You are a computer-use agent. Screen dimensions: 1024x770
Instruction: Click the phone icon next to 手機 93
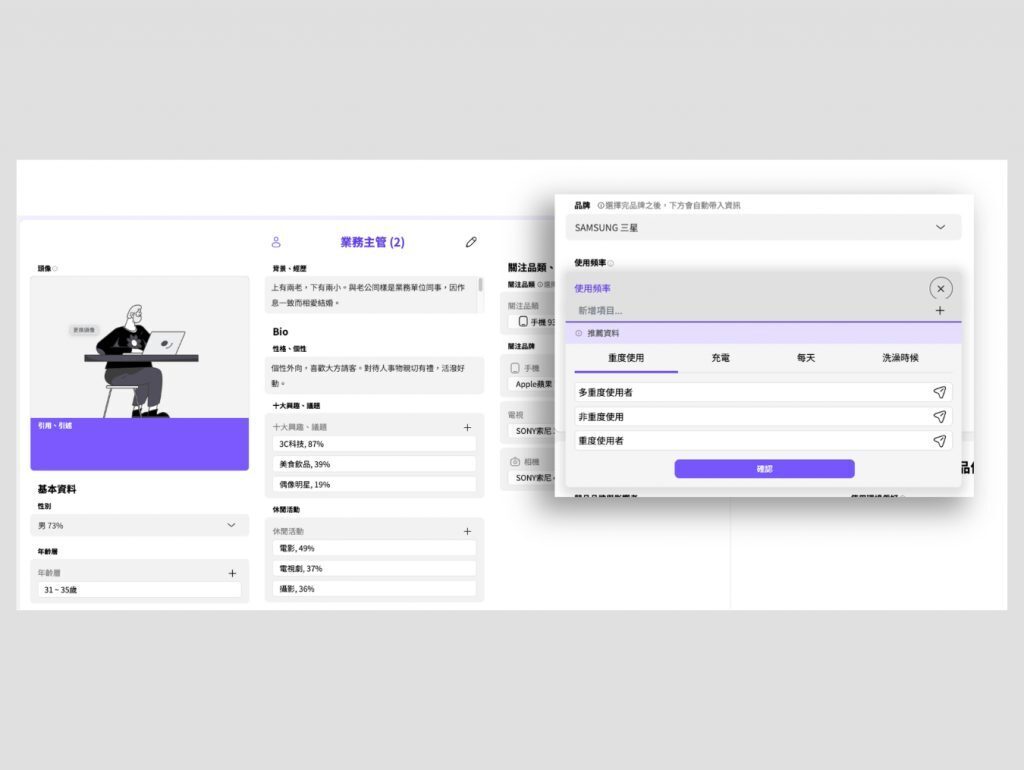[523, 321]
